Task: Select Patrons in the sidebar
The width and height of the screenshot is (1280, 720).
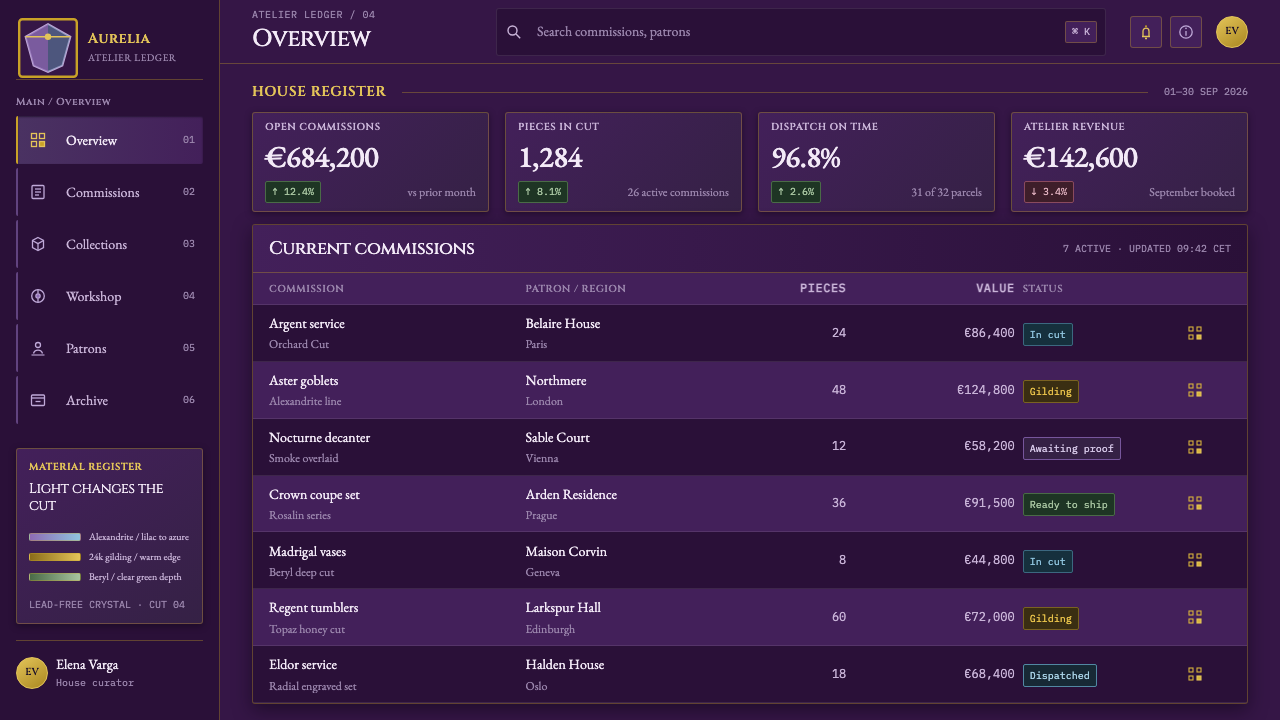Action: point(110,348)
